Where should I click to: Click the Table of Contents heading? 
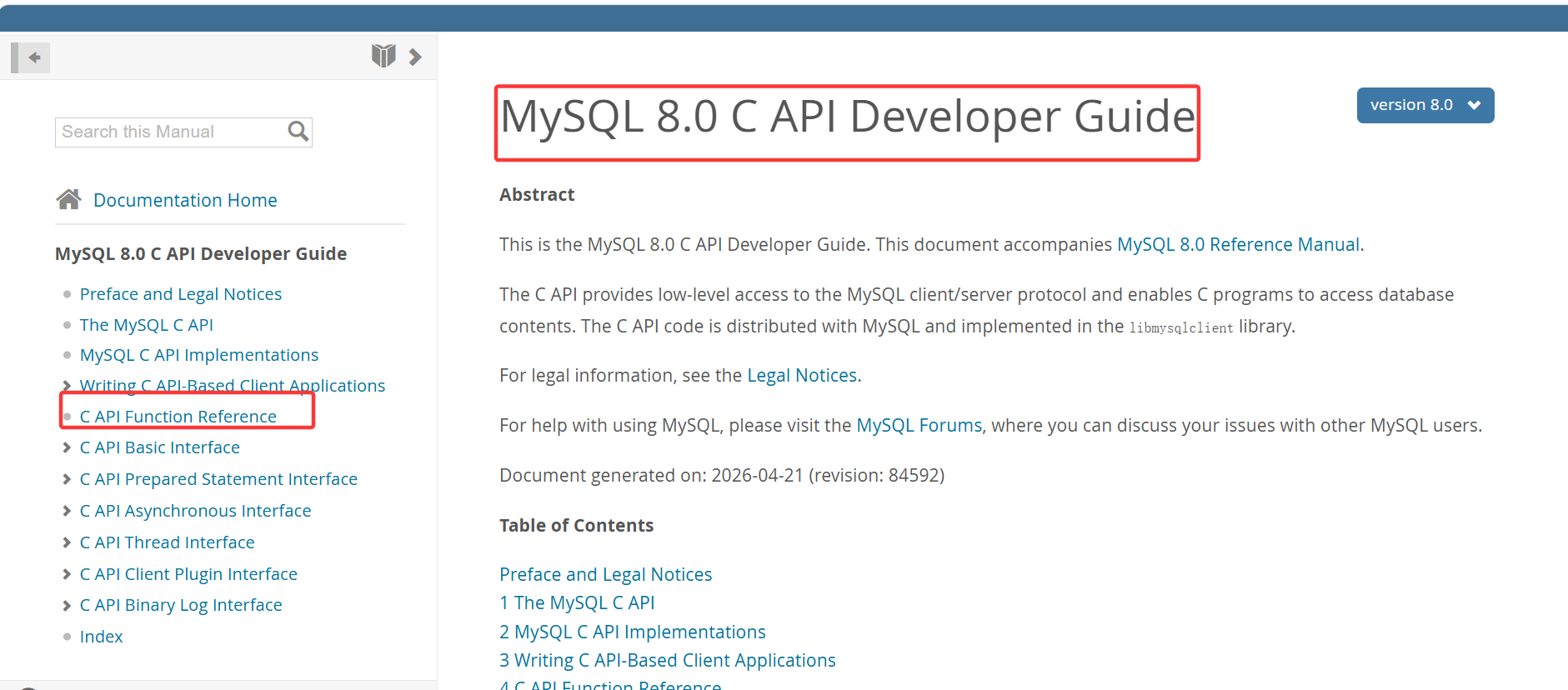[577, 525]
